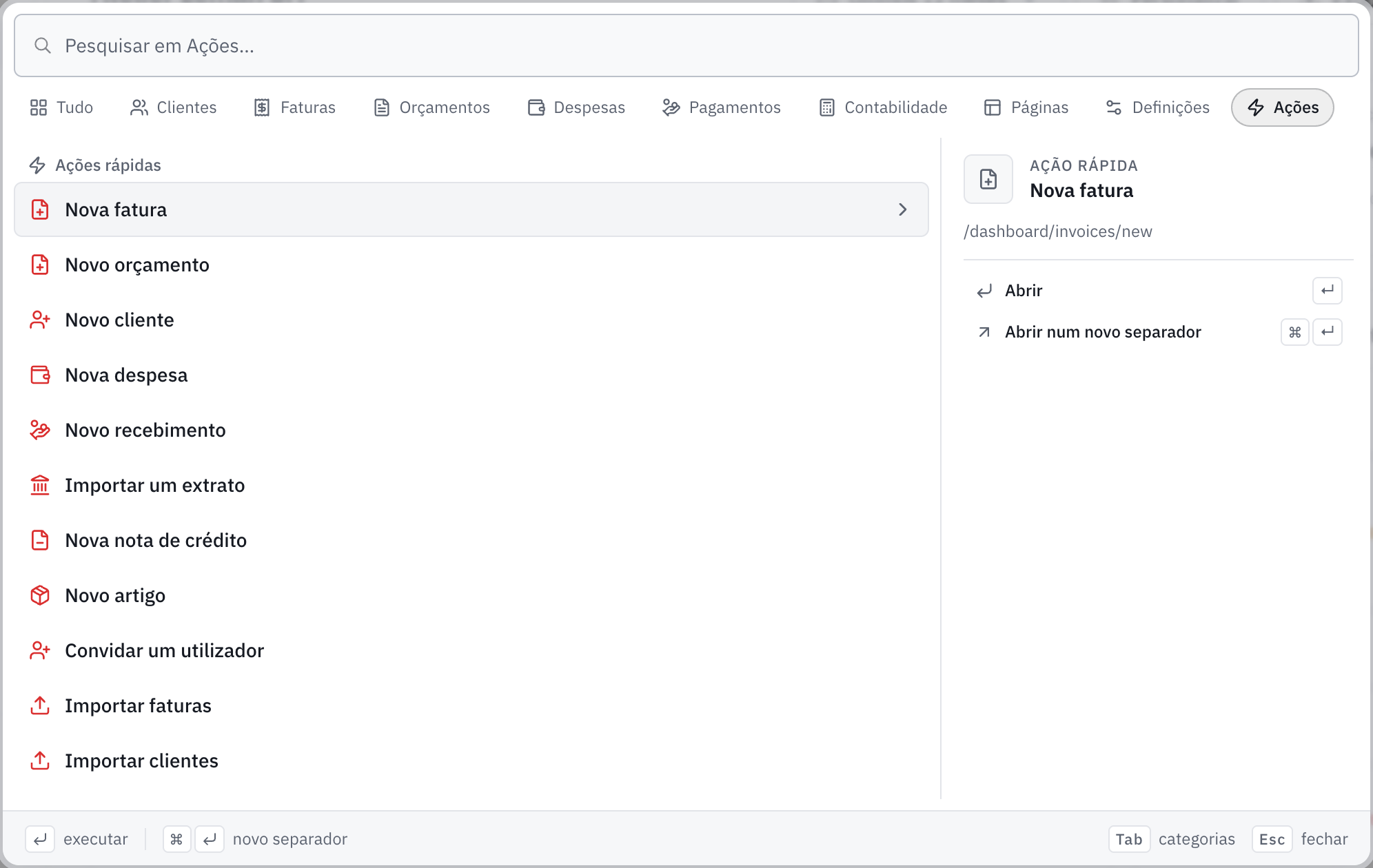Switch to the Definições tab
The width and height of the screenshot is (1373, 868).
tap(1157, 107)
